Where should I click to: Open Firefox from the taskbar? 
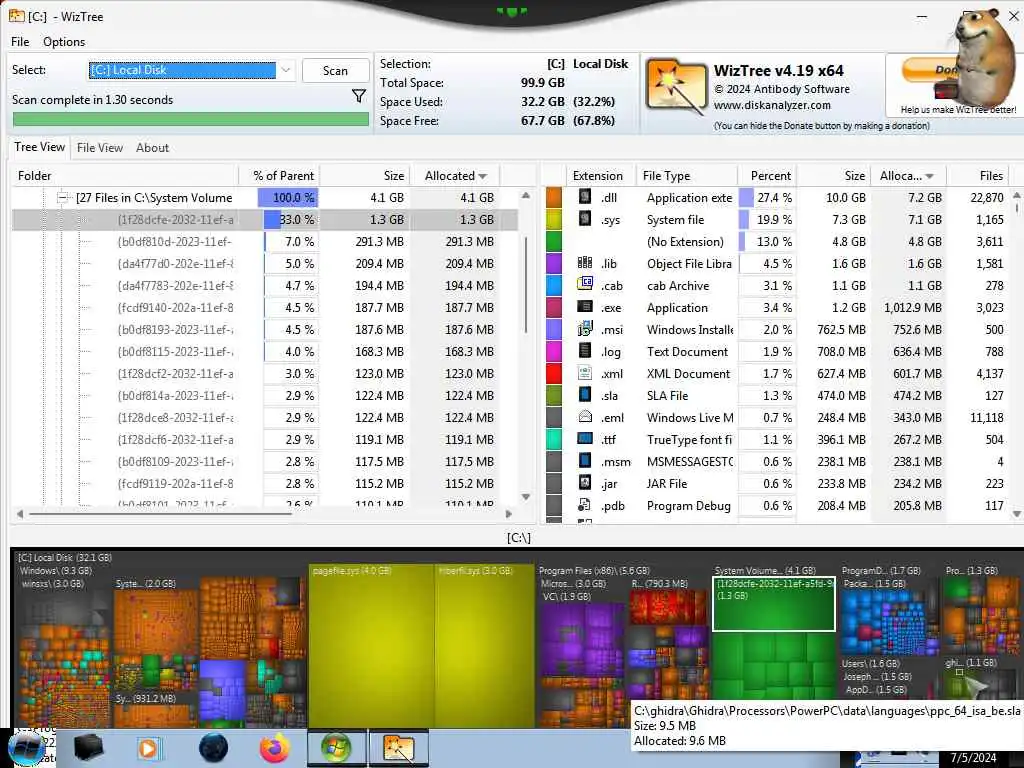coord(275,748)
